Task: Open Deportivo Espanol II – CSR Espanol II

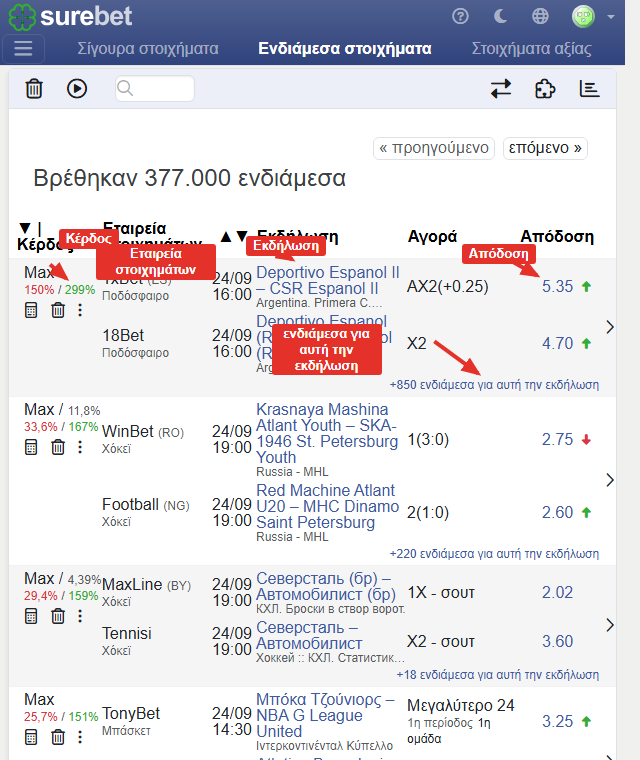Action: click(327, 280)
